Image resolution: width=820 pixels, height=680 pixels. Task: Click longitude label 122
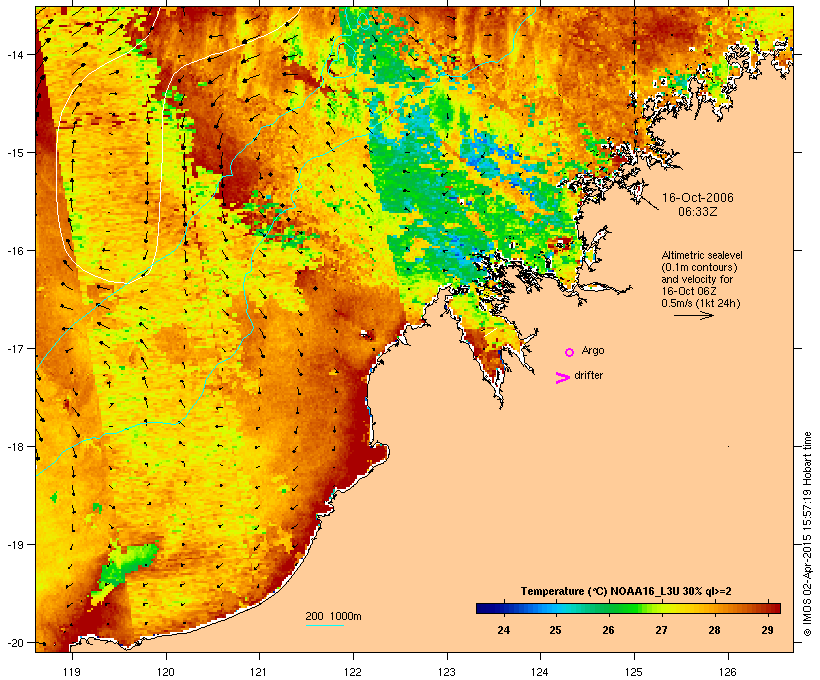(x=353, y=672)
